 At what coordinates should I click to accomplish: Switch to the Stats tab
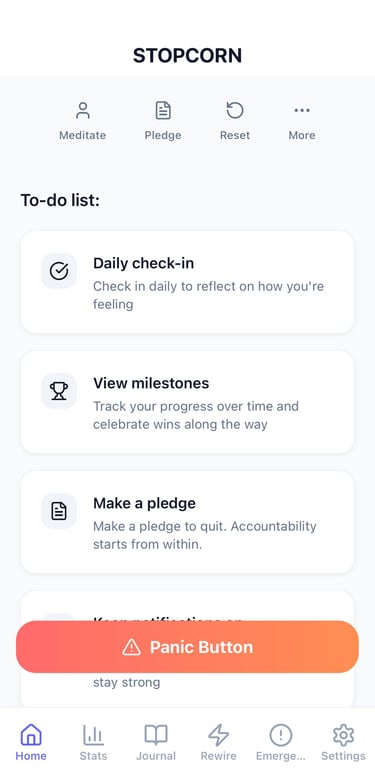[93, 743]
